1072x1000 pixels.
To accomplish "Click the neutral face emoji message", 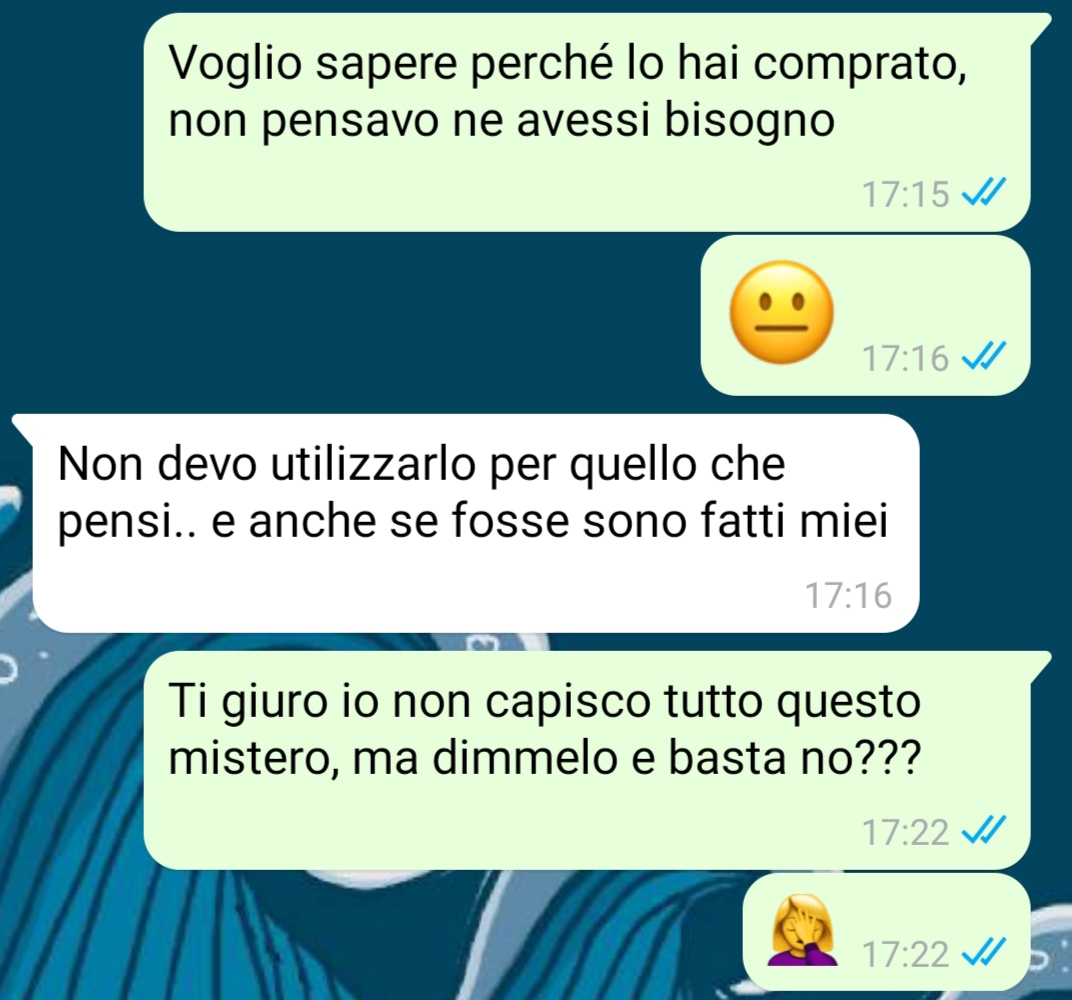I will tap(782, 312).
